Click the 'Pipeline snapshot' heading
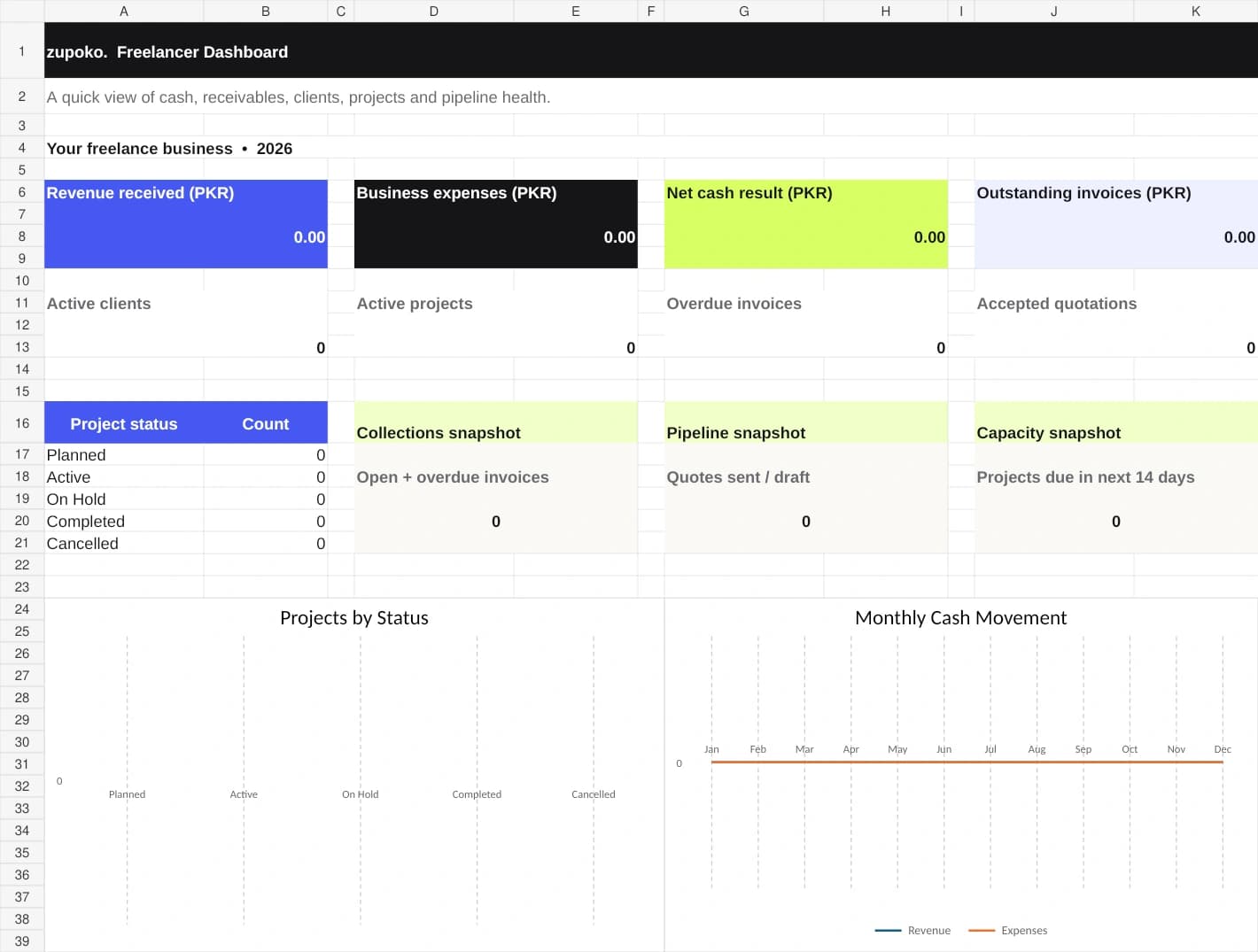 tap(735, 433)
